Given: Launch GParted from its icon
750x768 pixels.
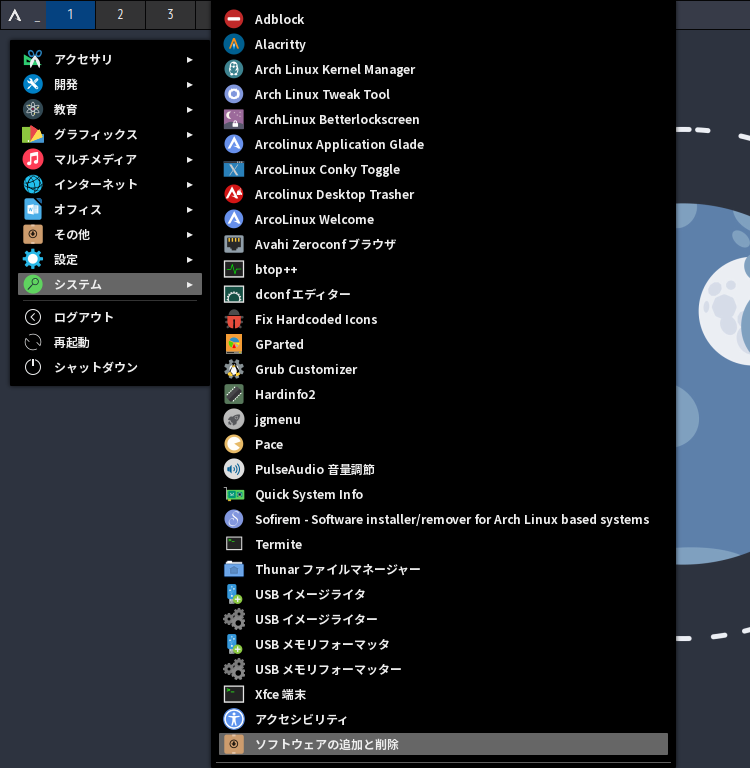Looking at the screenshot, I should pos(234,344).
